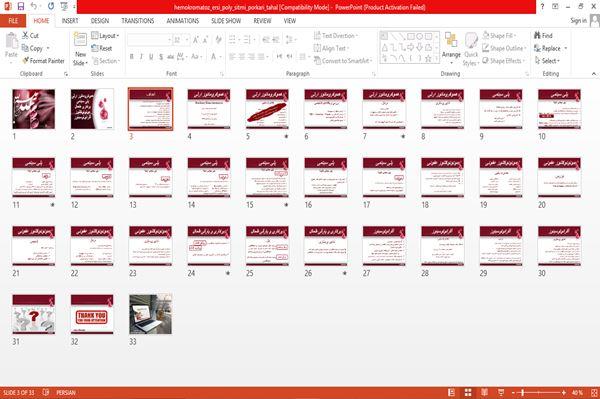This screenshot has width=600, height=399.
Task: Toggle text Shadow formatting
Action: pyautogui.click(x=161, y=57)
